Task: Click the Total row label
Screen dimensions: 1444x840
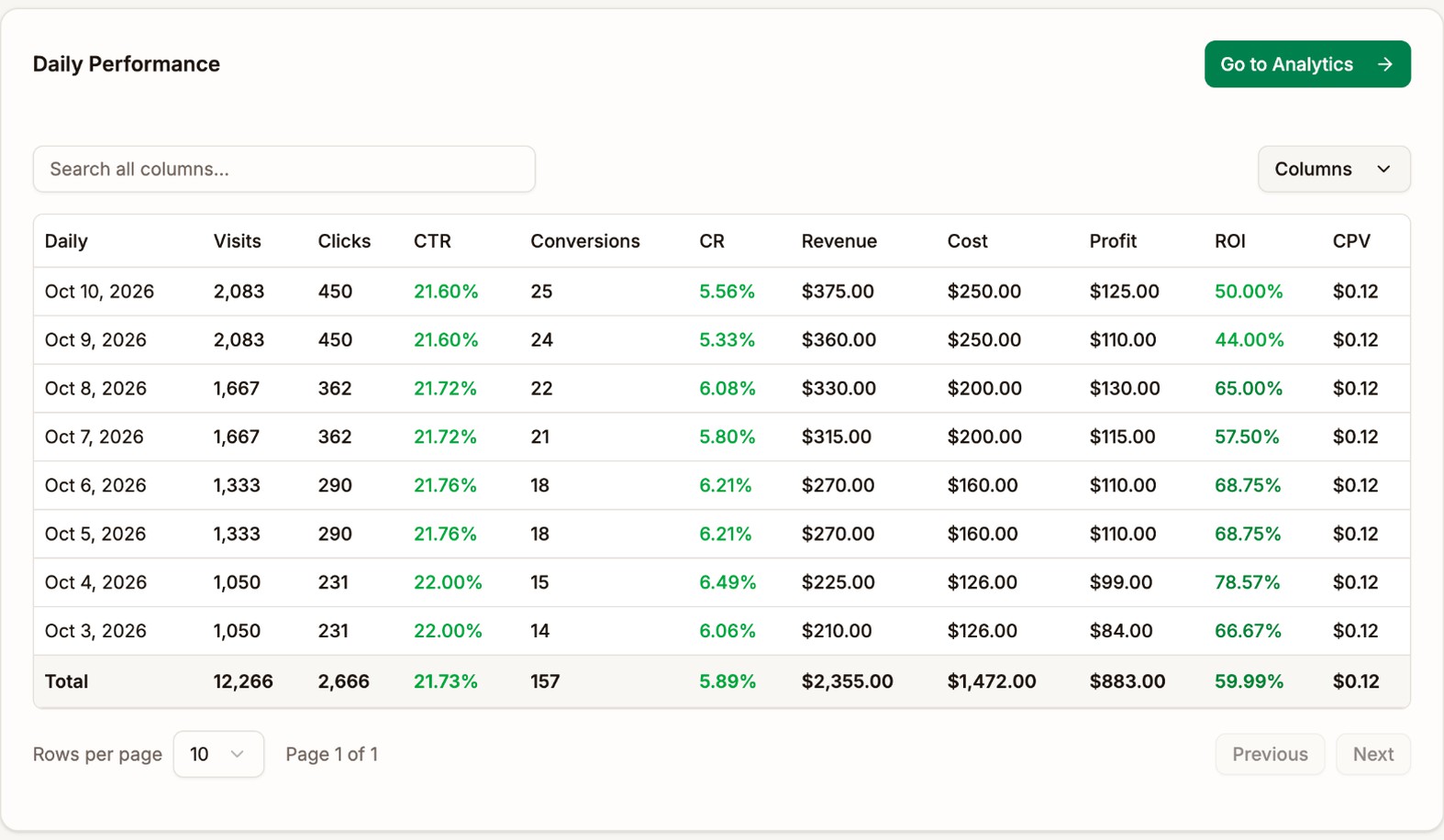Action: 66,682
